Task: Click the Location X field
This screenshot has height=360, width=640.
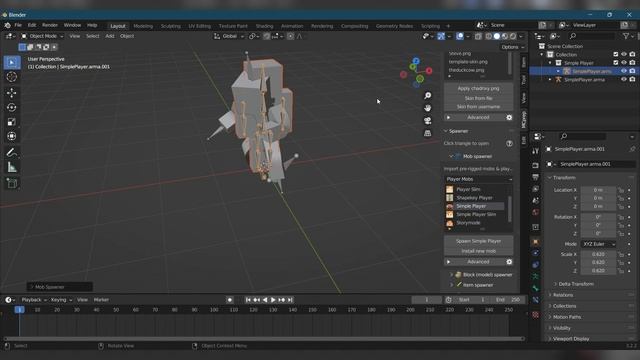Action: (598, 190)
